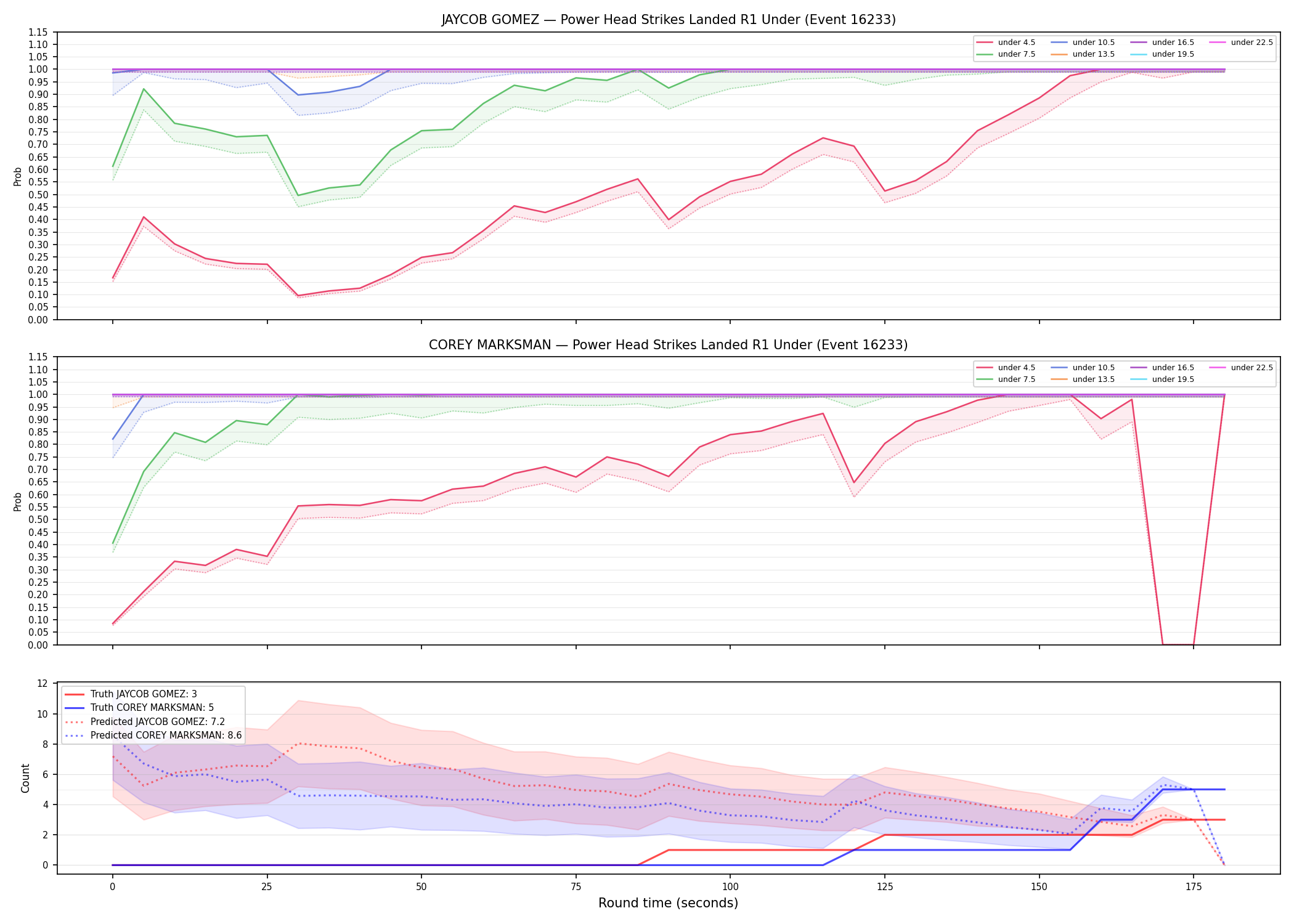Click red line sample beside 'under 4.5' in Gomez legend
1294x924 pixels.
pyautogui.click(x=985, y=43)
